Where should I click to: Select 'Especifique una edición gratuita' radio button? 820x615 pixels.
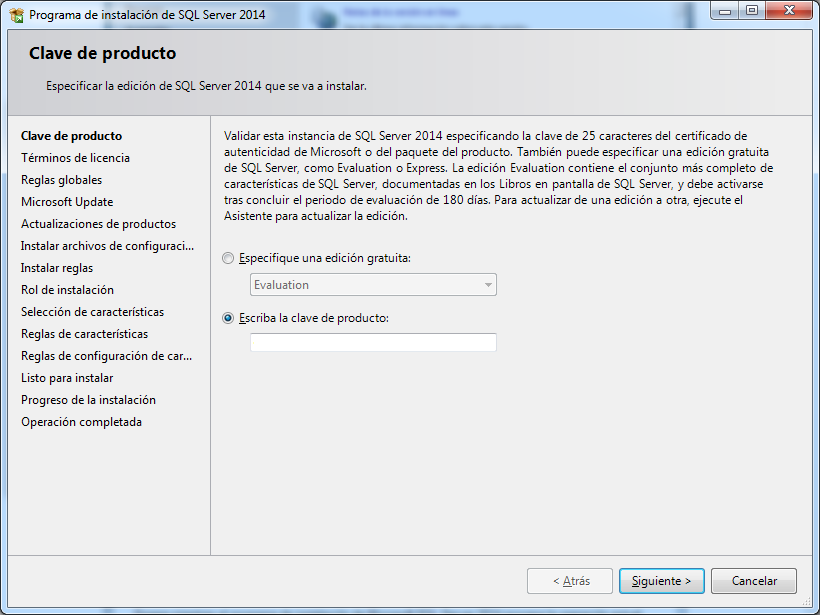(228, 258)
